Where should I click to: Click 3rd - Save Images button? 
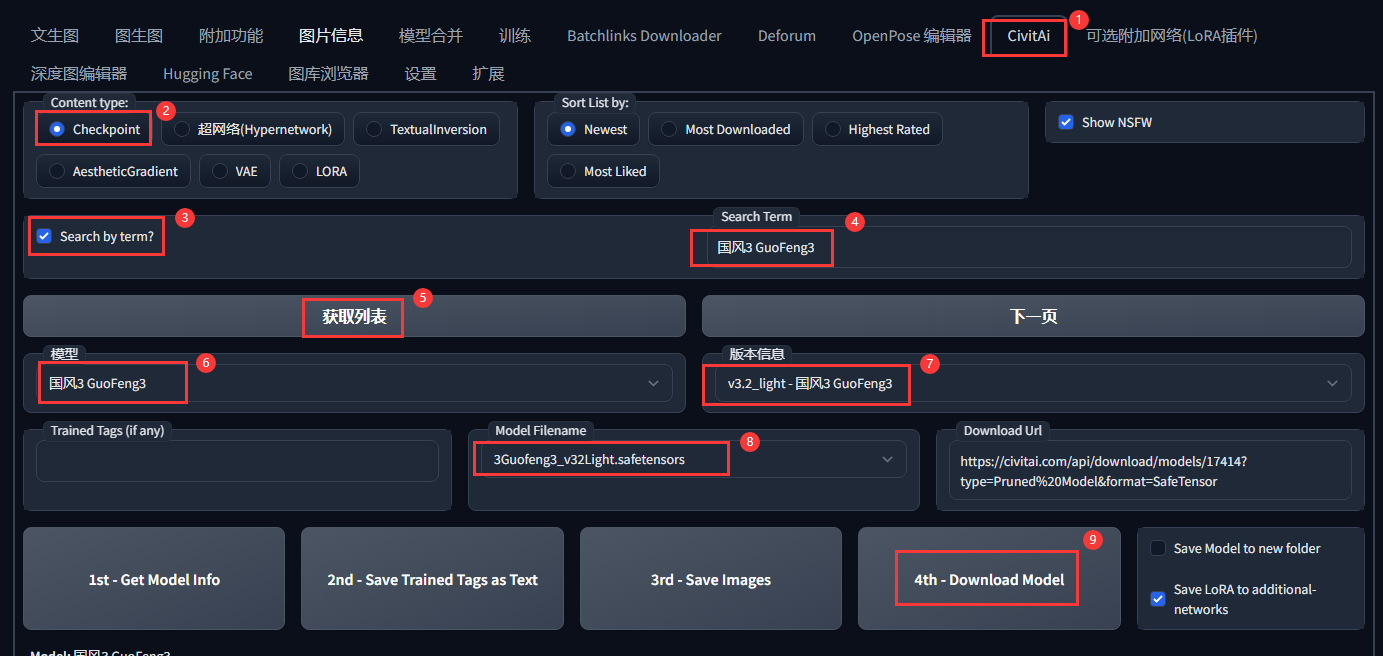click(711, 579)
